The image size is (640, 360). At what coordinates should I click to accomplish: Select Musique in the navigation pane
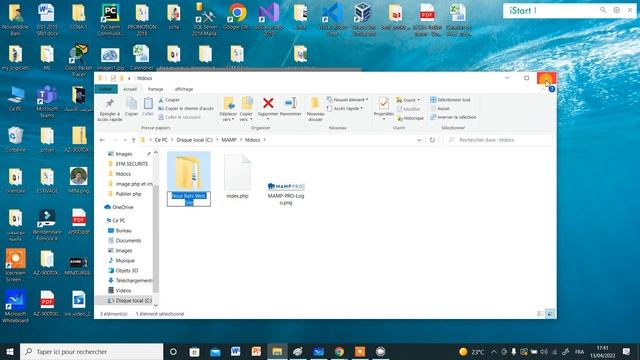tap(125, 260)
